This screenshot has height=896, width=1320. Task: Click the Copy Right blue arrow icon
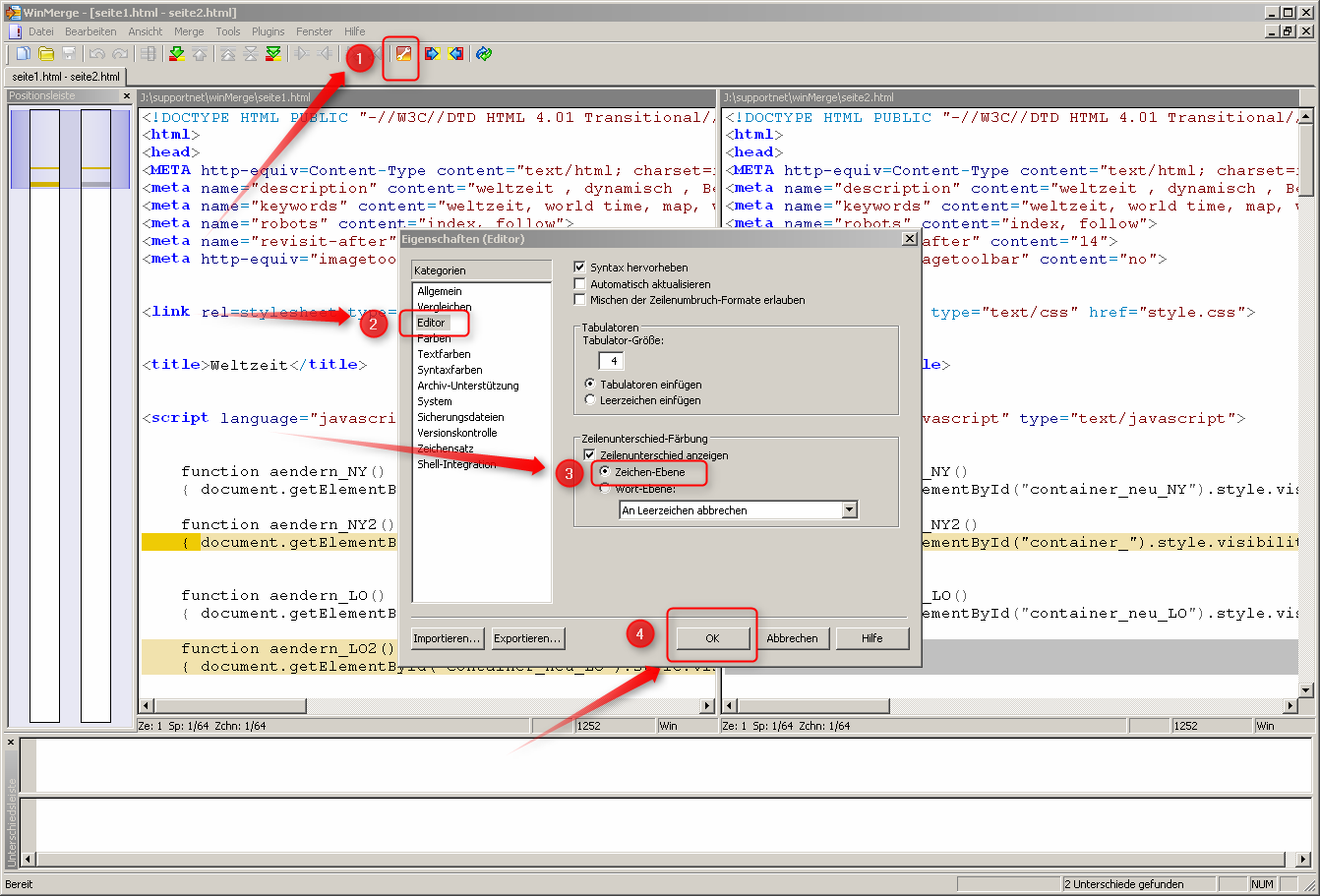(431, 53)
